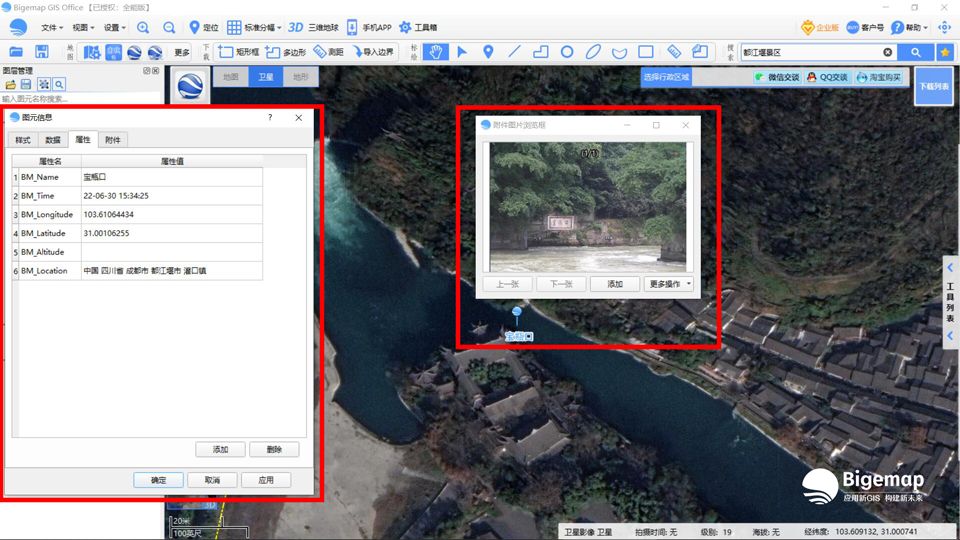The height and width of the screenshot is (540, 960).
Task: Choose the 矩形框 rectangle download tool
Action: (x=238, y=52)
